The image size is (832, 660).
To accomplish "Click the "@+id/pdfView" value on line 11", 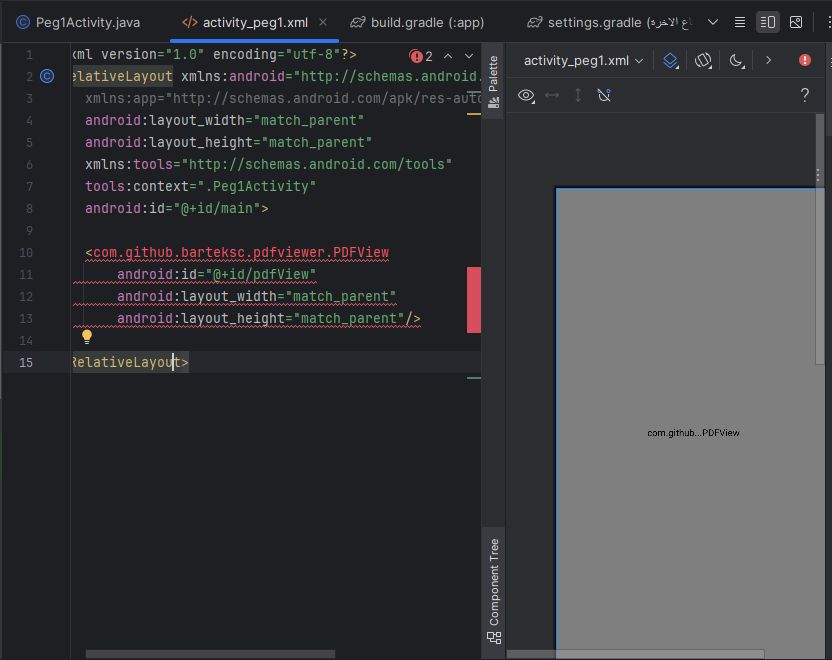I will (261, 275).
